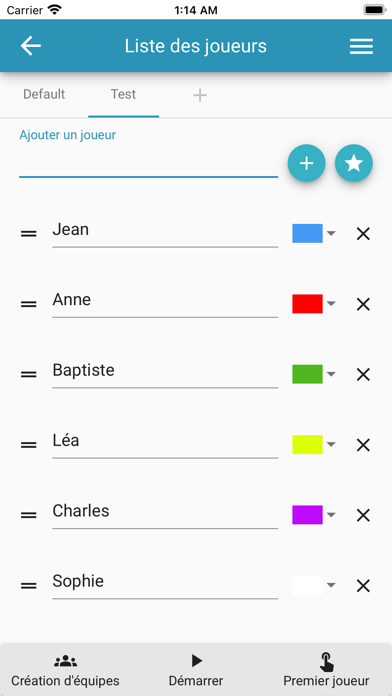Choose Premier joueur at the bottom
Image resolution: width=392 pixels, height=696 pixels.
(x=326, y=670)
